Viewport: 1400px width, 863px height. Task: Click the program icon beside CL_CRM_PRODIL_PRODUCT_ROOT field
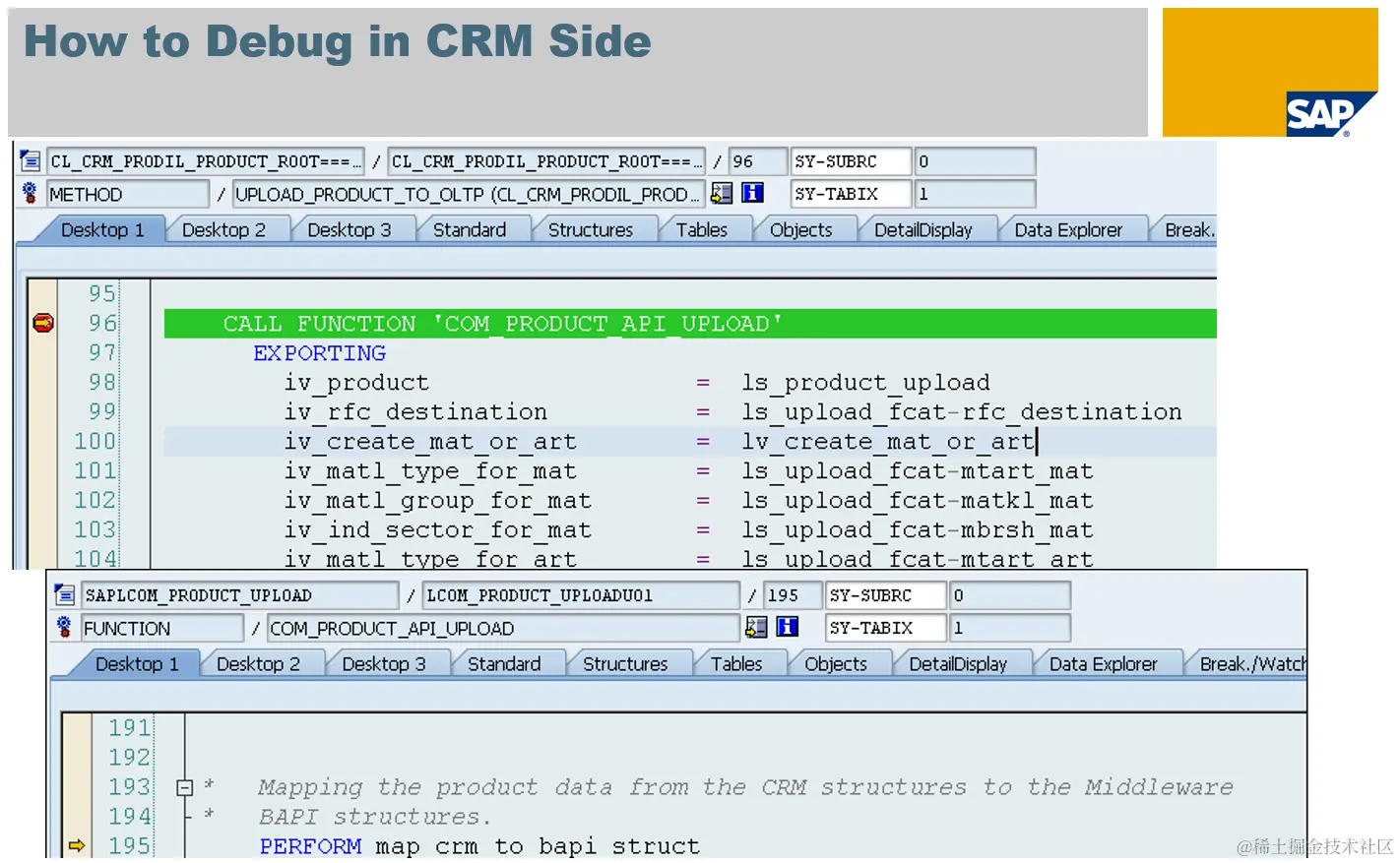tap(30, 160)
